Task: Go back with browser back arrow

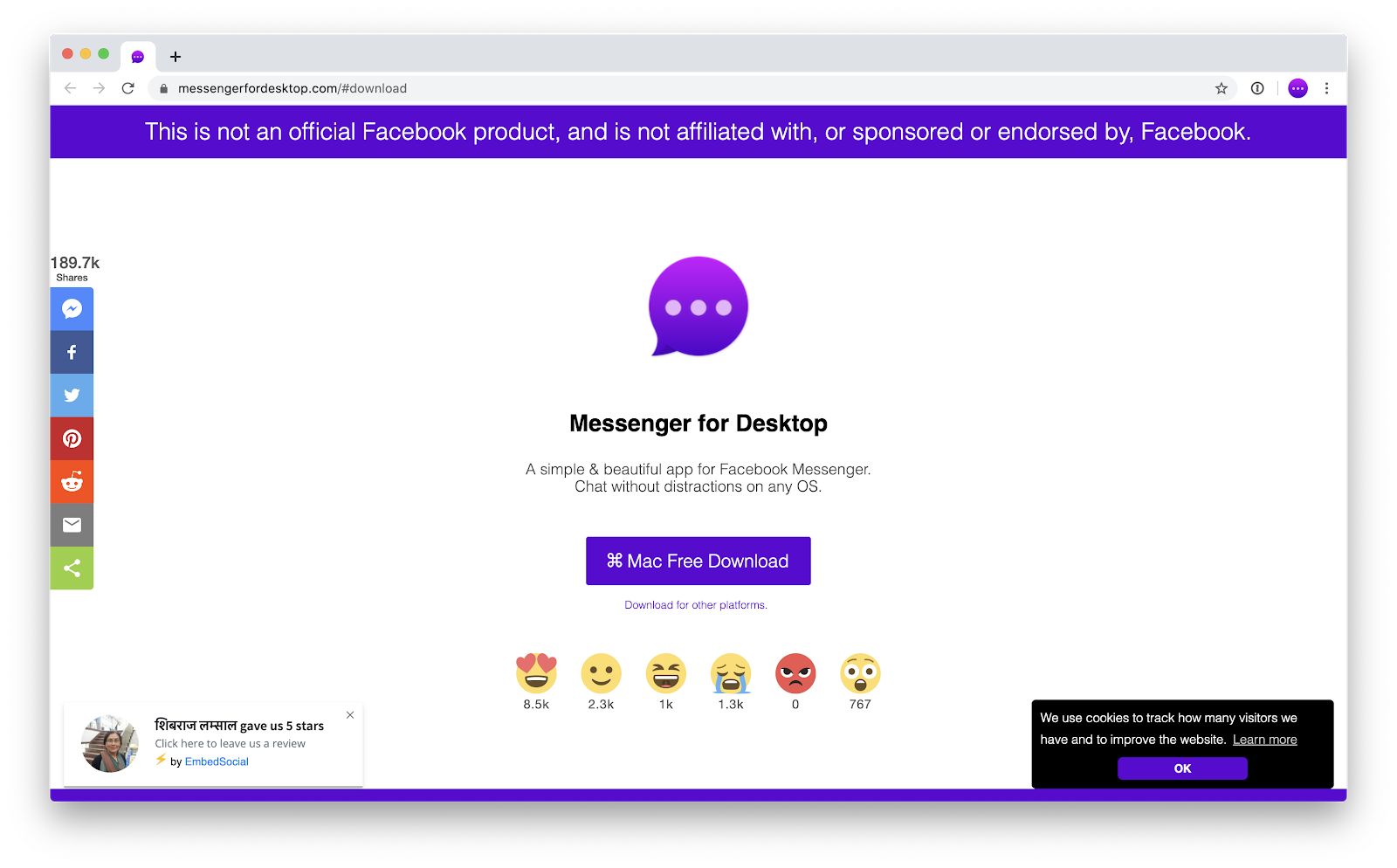Action: point(71,88)
